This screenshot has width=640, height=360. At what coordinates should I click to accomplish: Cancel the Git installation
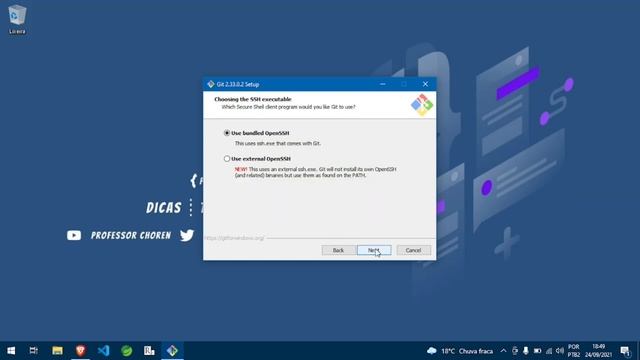[413, 250]
